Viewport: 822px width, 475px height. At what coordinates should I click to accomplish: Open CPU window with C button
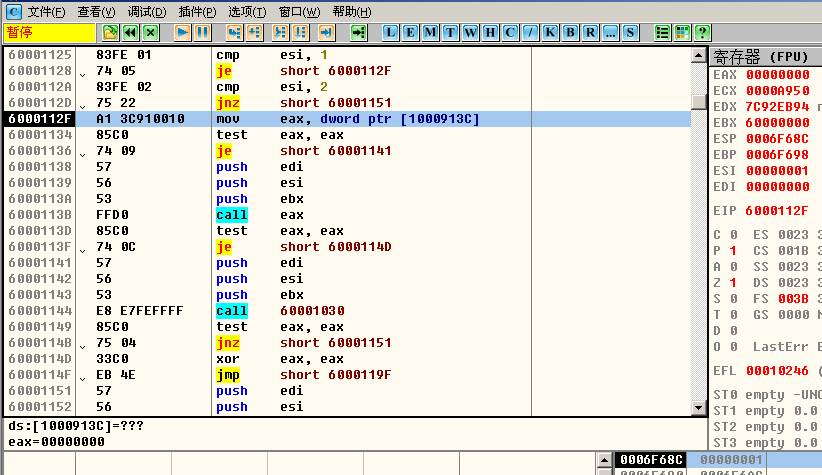click(510, 33)
